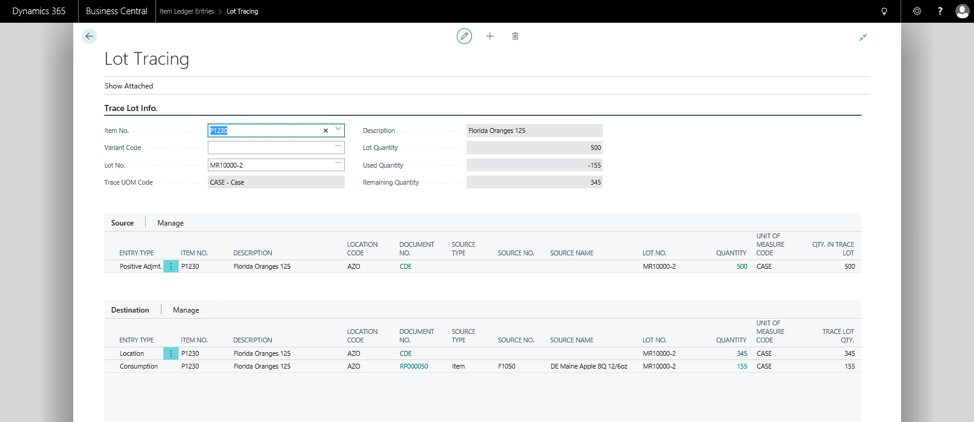Screen dimensions: 974x422
Task: Sort Destination table by Trace Lot Qty. header
Action: (x=838, y=336)
